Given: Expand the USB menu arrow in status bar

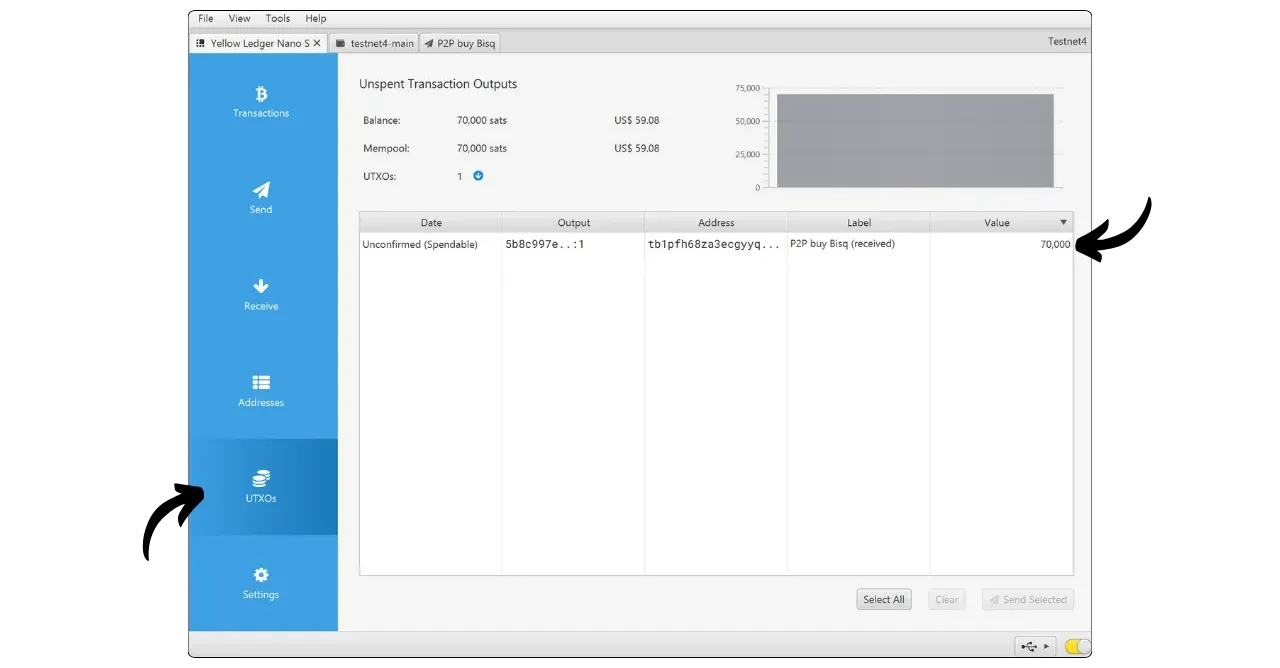Looking at the screenshot, I should 1046,647.
